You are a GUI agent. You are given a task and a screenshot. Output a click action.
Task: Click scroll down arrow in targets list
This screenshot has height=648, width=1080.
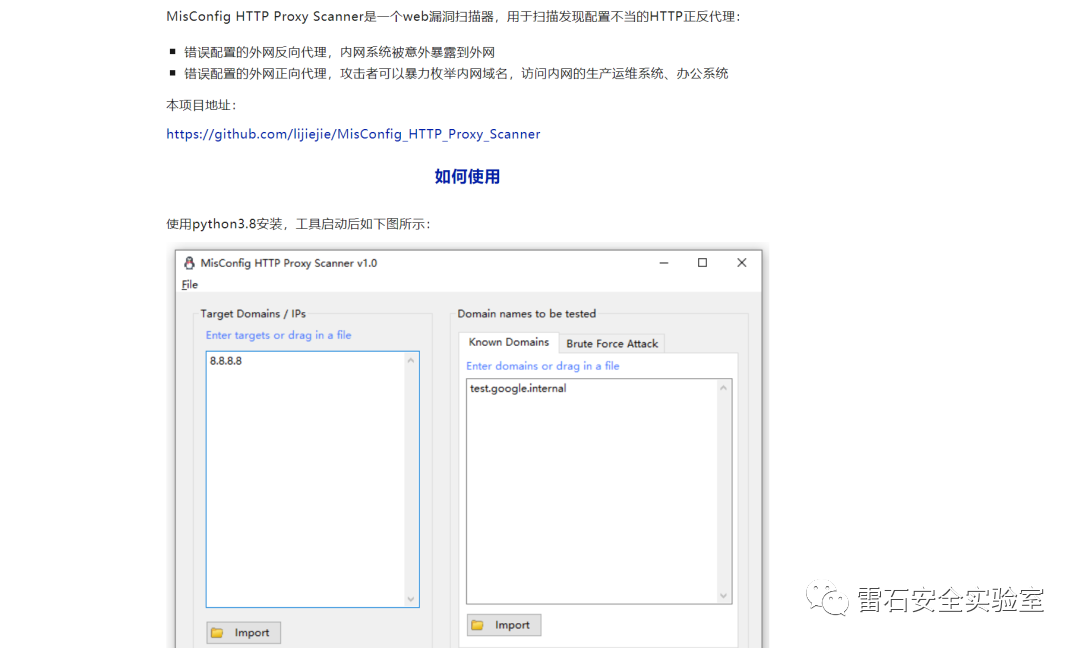(411, 598)
